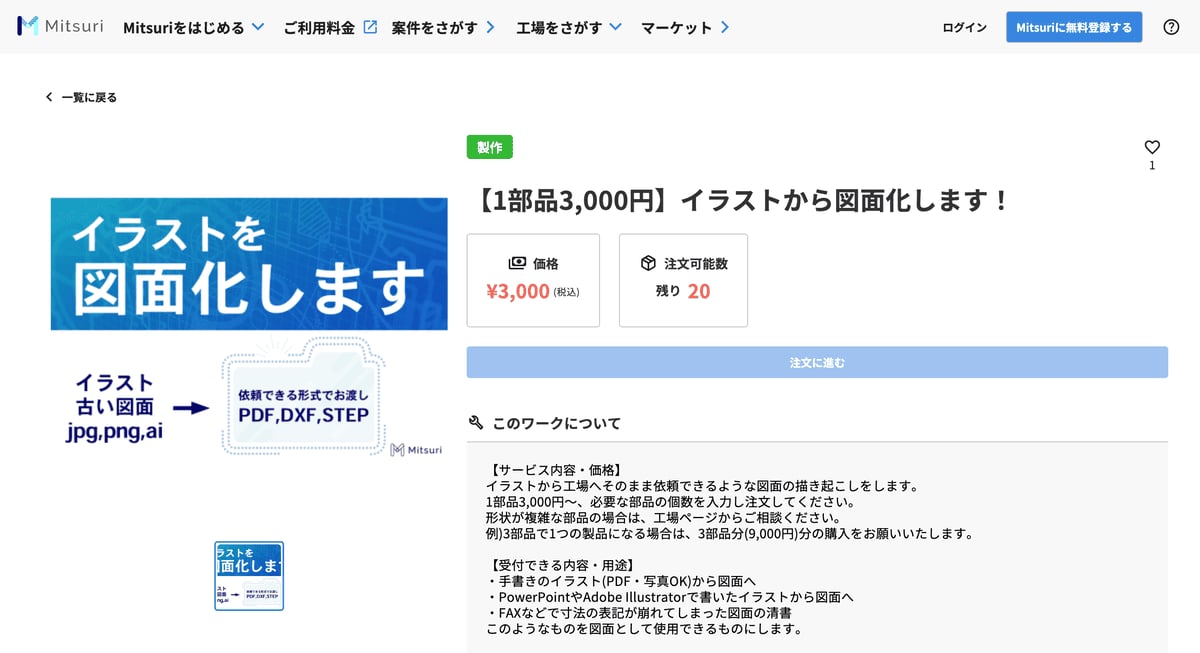Viewport: 1200px width, 653px height.
Task: Click the main product image イラストを図面化します
Action: coord(249,329)
